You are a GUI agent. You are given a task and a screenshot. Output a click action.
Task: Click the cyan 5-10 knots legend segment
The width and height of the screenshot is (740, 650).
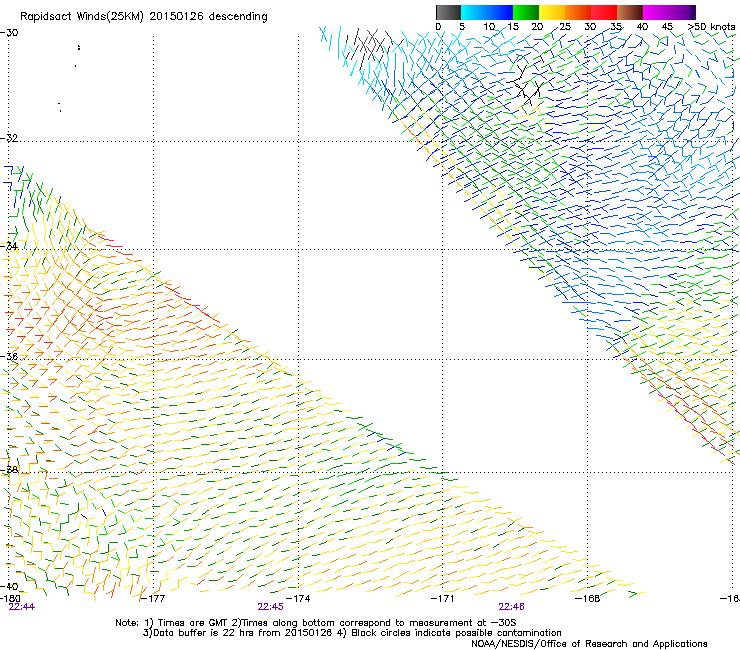click(474, 12)
